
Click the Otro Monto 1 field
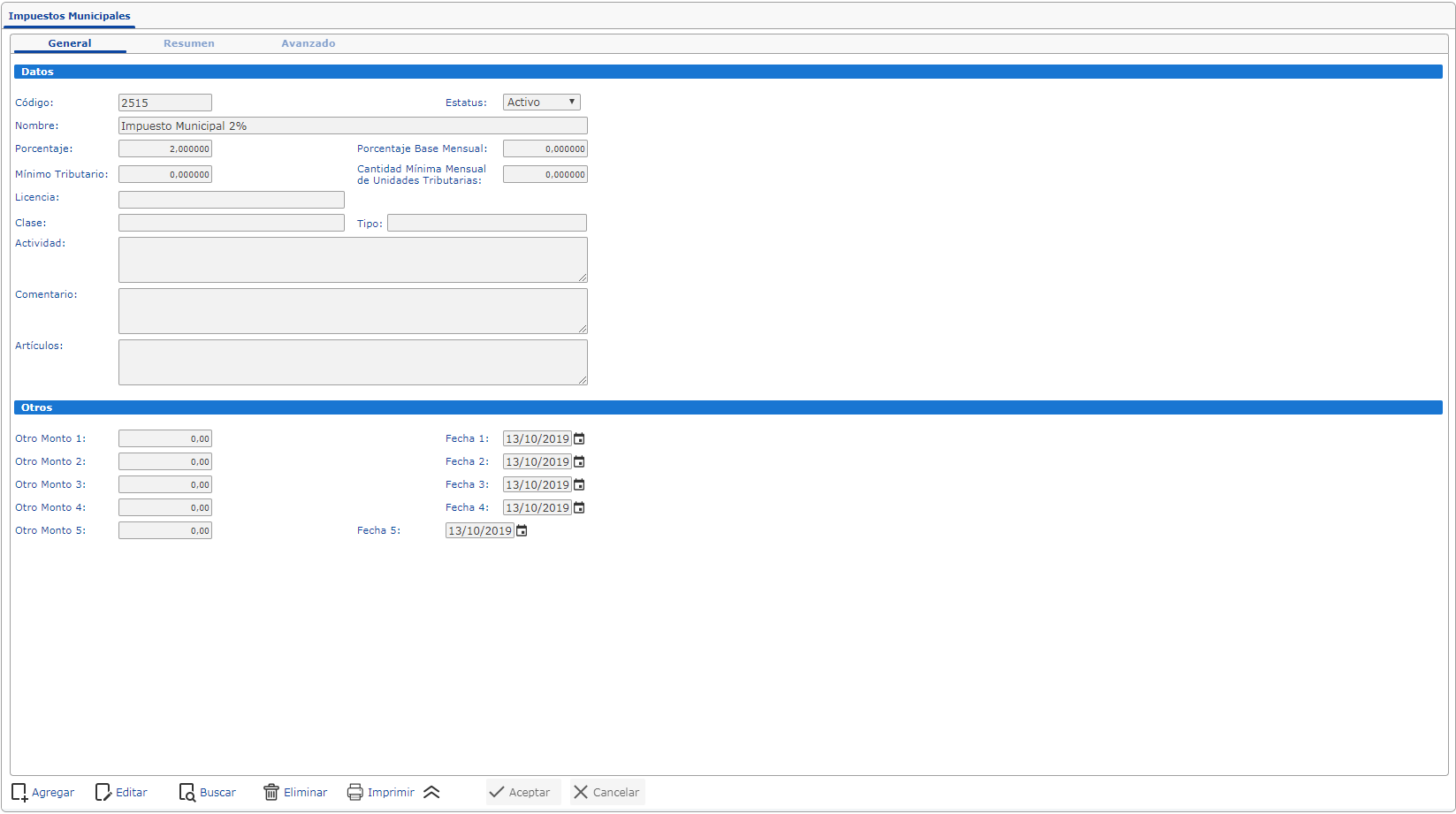[x=165, y=439]
